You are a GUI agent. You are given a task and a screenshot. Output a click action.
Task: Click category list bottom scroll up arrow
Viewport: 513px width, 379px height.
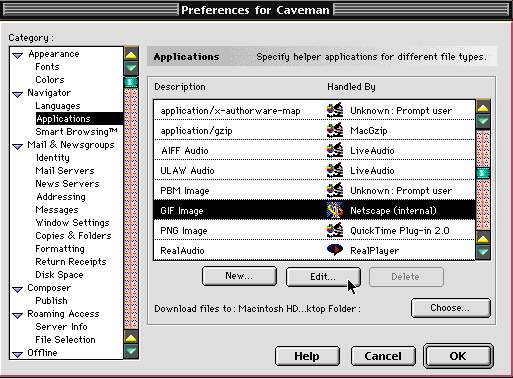click(x=131, y=337)
